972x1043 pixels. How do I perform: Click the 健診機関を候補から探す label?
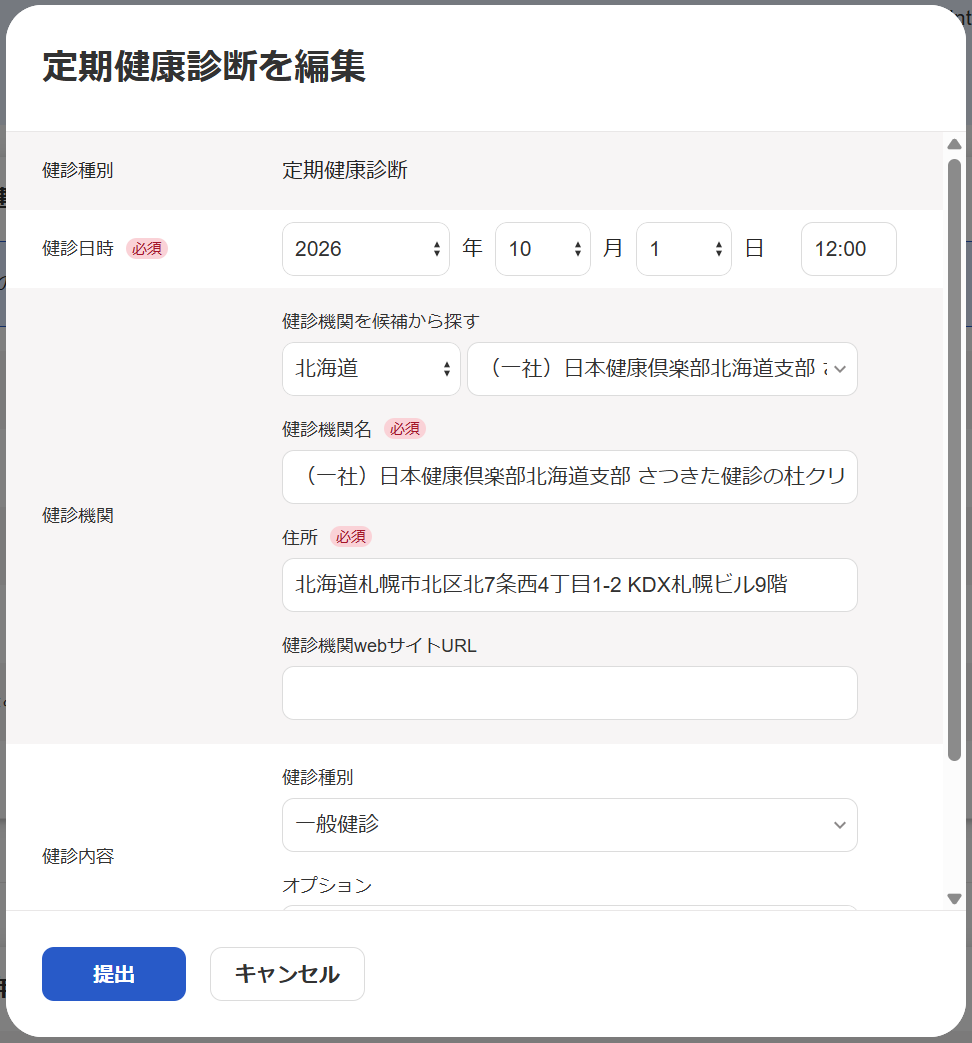(x=381, y=321)
